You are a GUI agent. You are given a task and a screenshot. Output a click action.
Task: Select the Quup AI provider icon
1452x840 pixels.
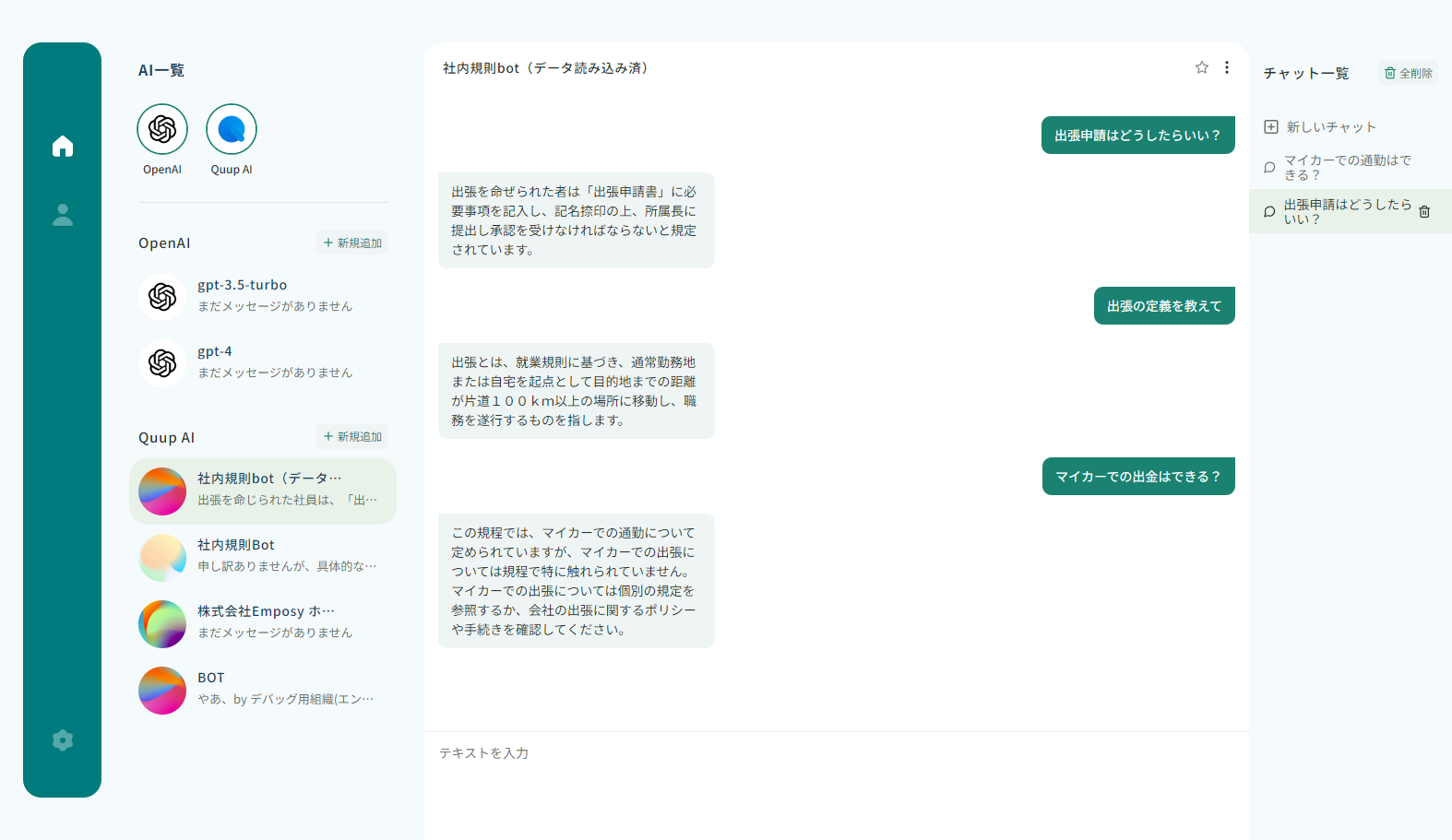click(x=232, y=129)
